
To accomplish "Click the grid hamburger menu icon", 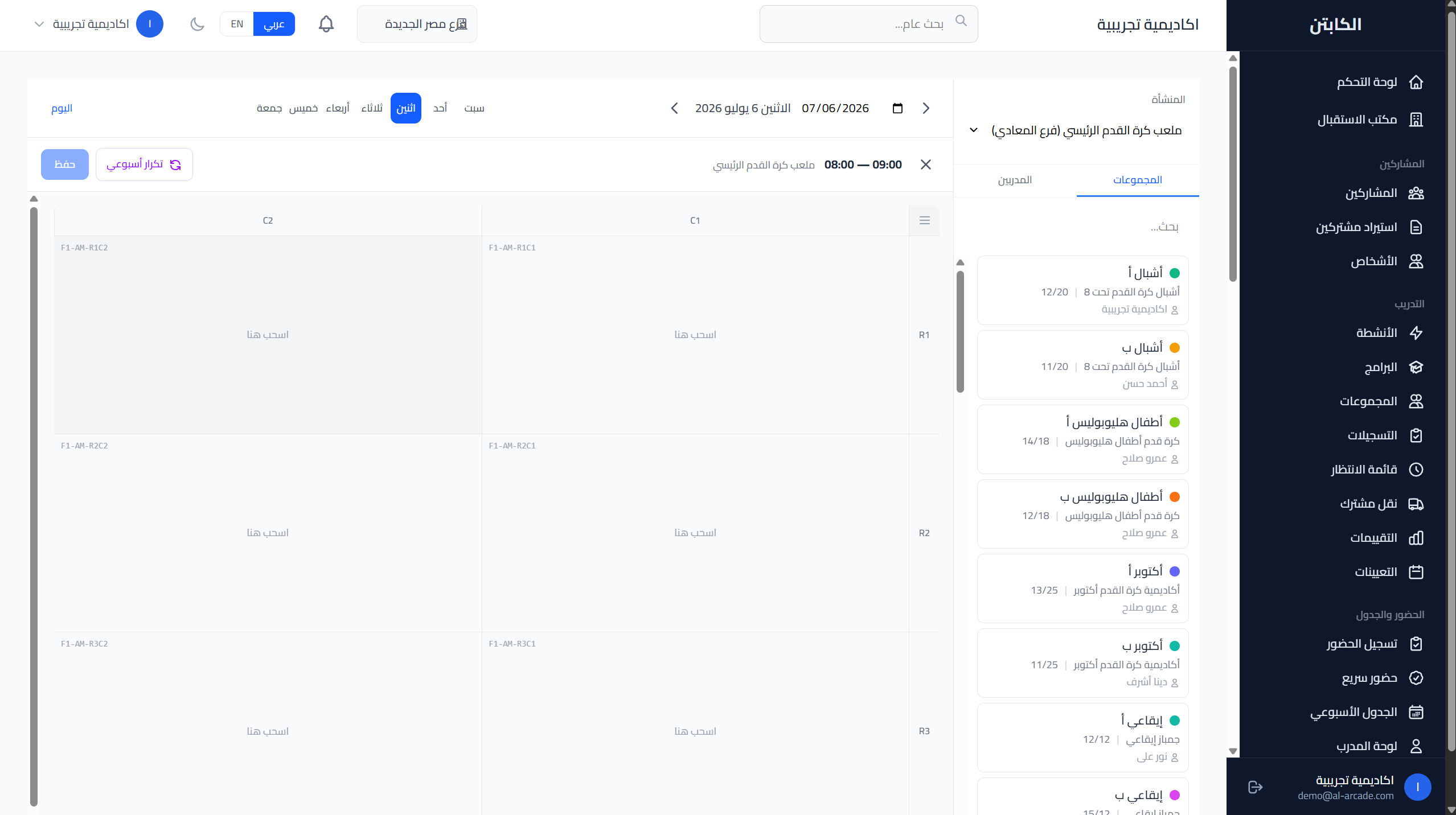I will click(924, 220).
